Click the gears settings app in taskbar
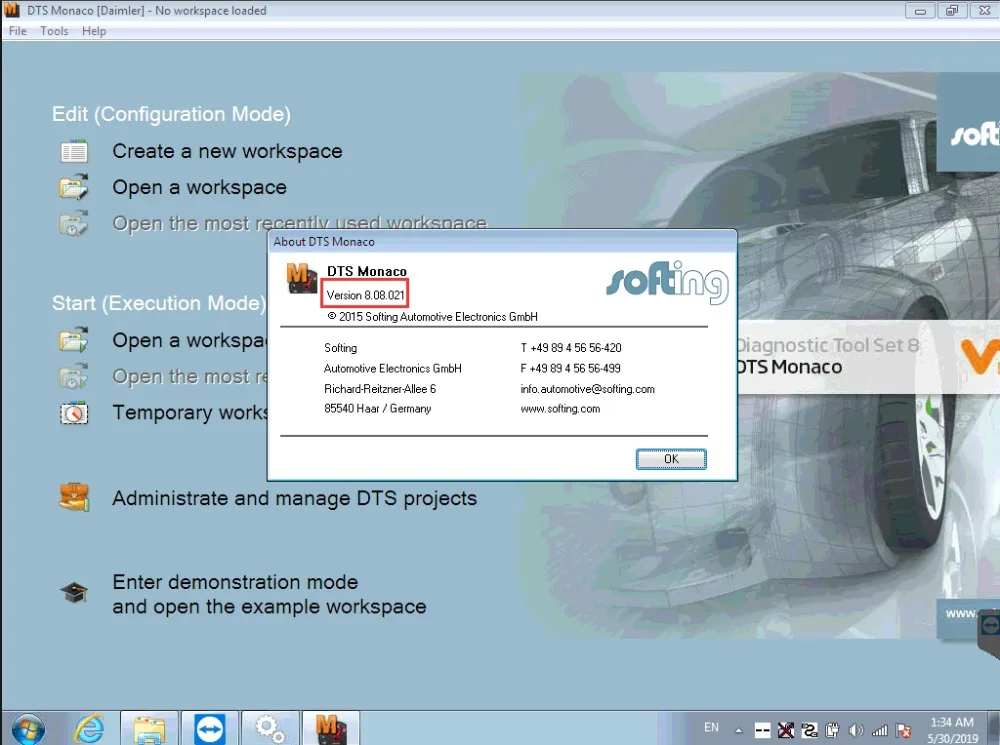Viewport: 1000px width, 745px height. [270, 728]
